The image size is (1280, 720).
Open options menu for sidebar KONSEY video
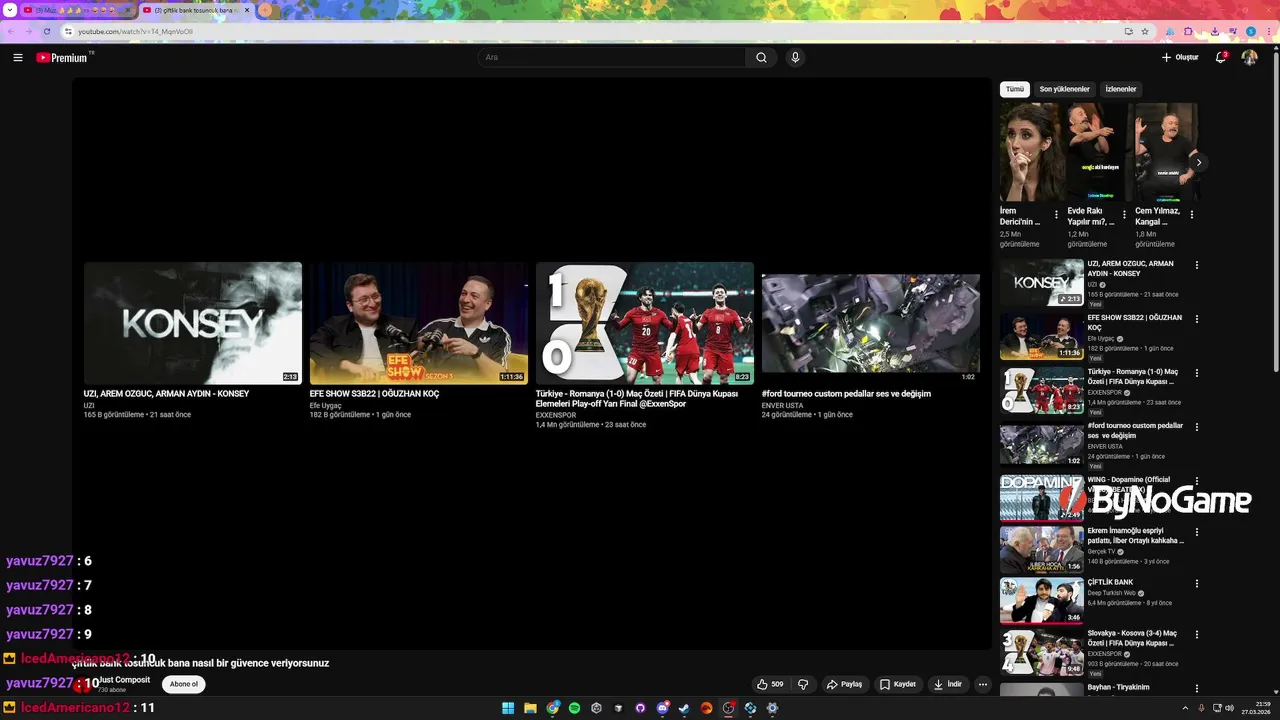(1196, 265)
